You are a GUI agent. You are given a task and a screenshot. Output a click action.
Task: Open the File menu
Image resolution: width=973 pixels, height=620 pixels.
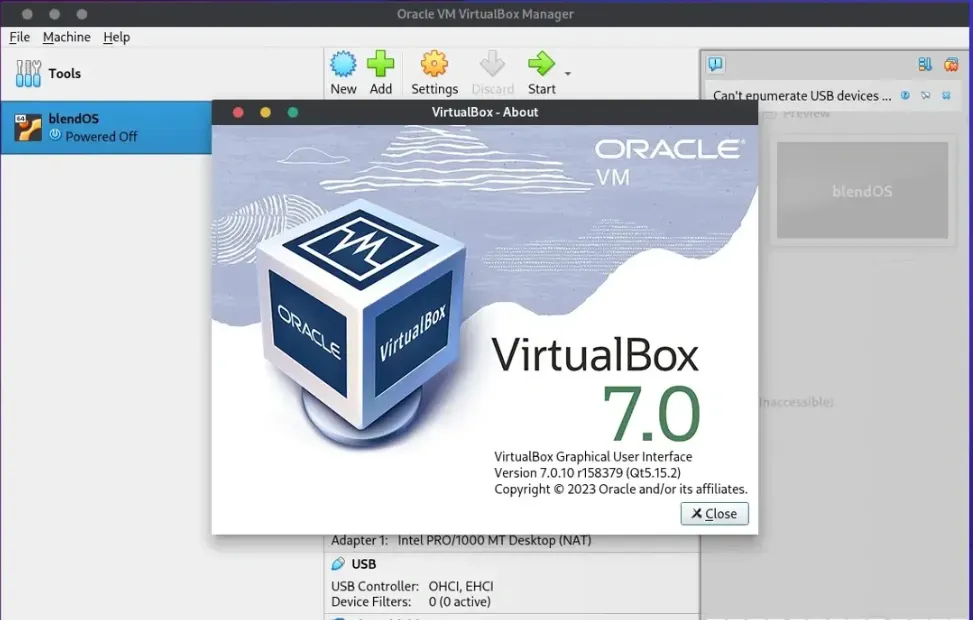19,37
